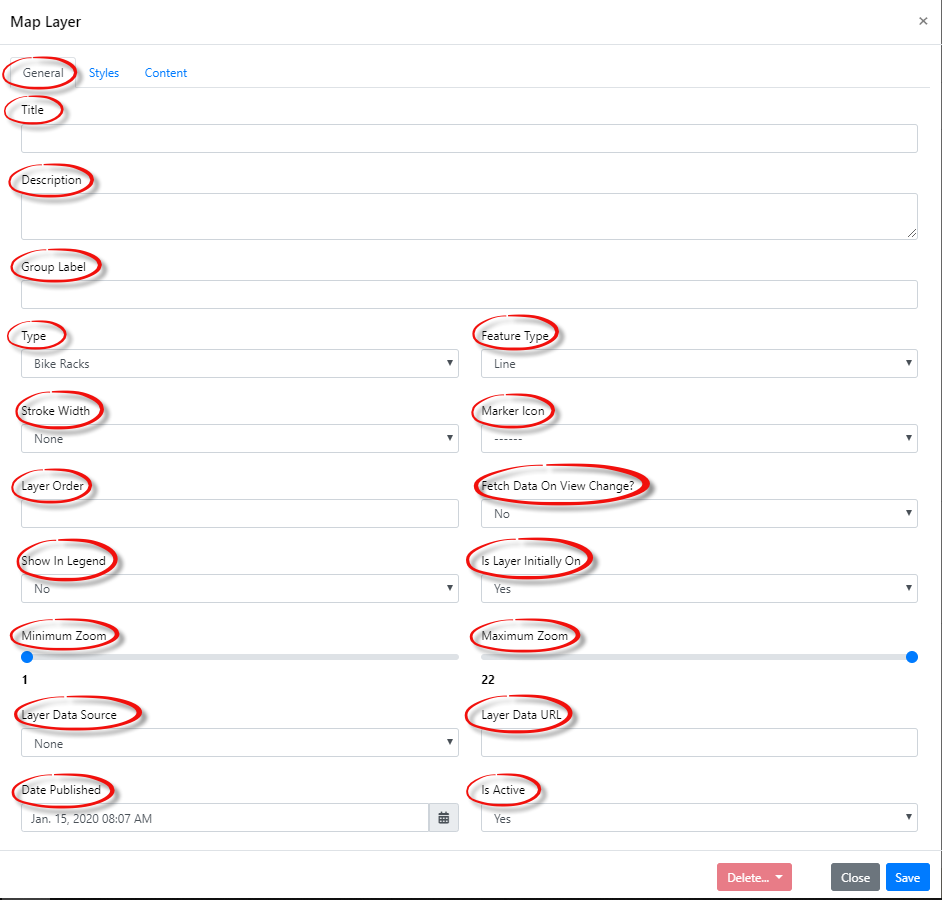Open Fetch Data On View Change dropdown
This screenshot has height=900, width=942.
[699, 514]
